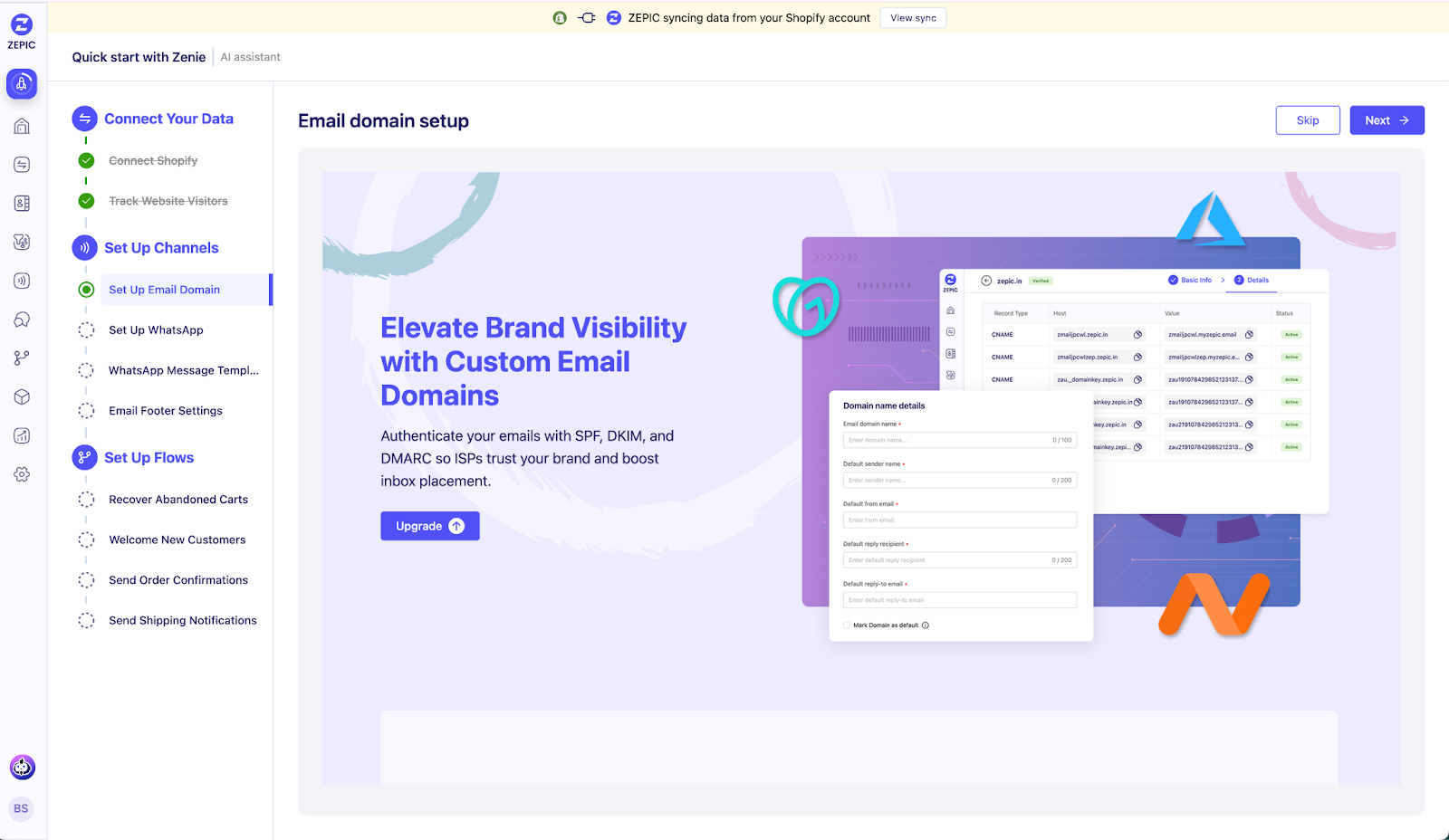
Task: Open the Zenie assistant avatar icon
Action: coord(23,768)
